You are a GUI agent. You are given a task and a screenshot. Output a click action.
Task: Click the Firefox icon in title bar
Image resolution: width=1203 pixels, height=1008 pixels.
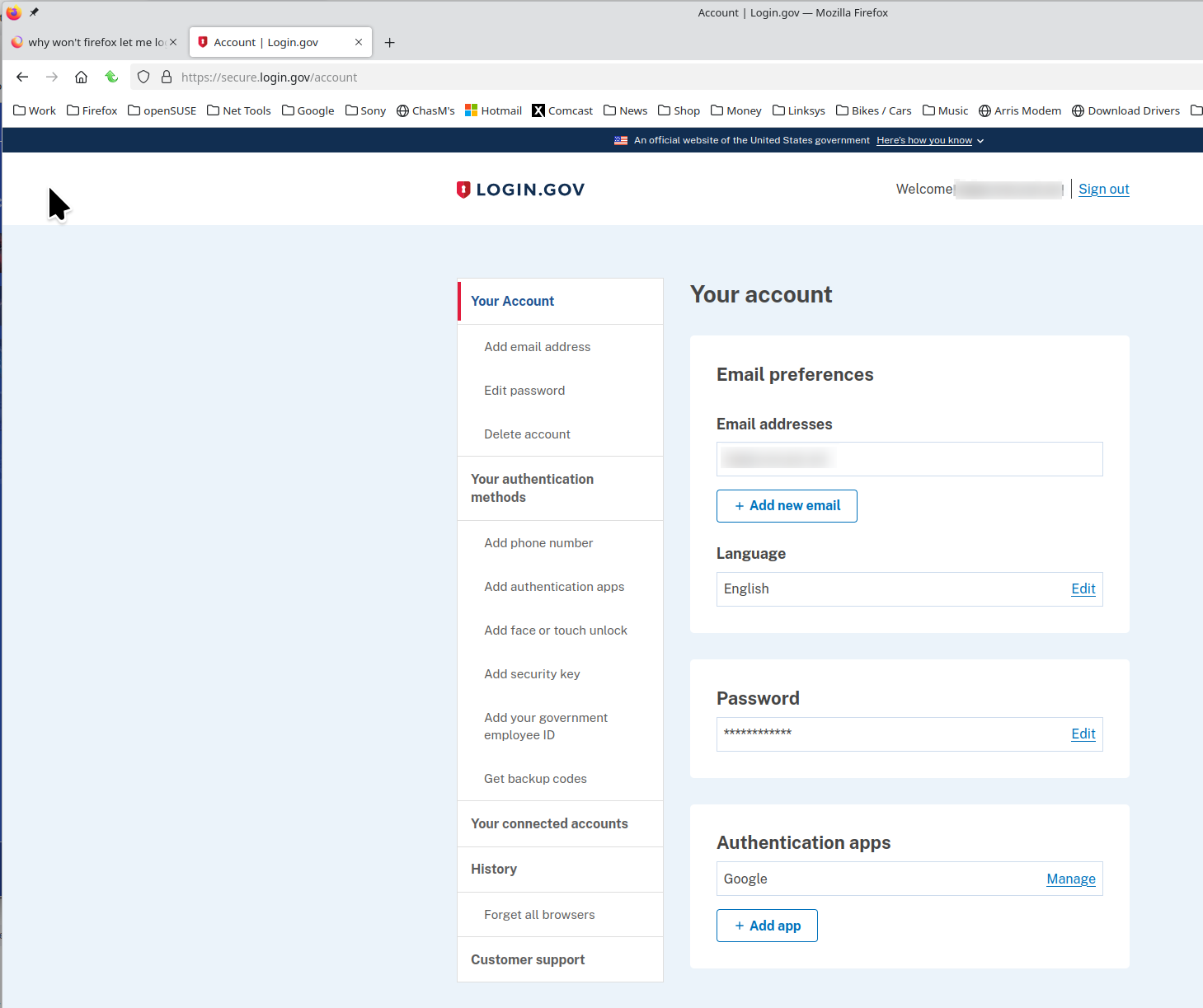tap(13, 12)
